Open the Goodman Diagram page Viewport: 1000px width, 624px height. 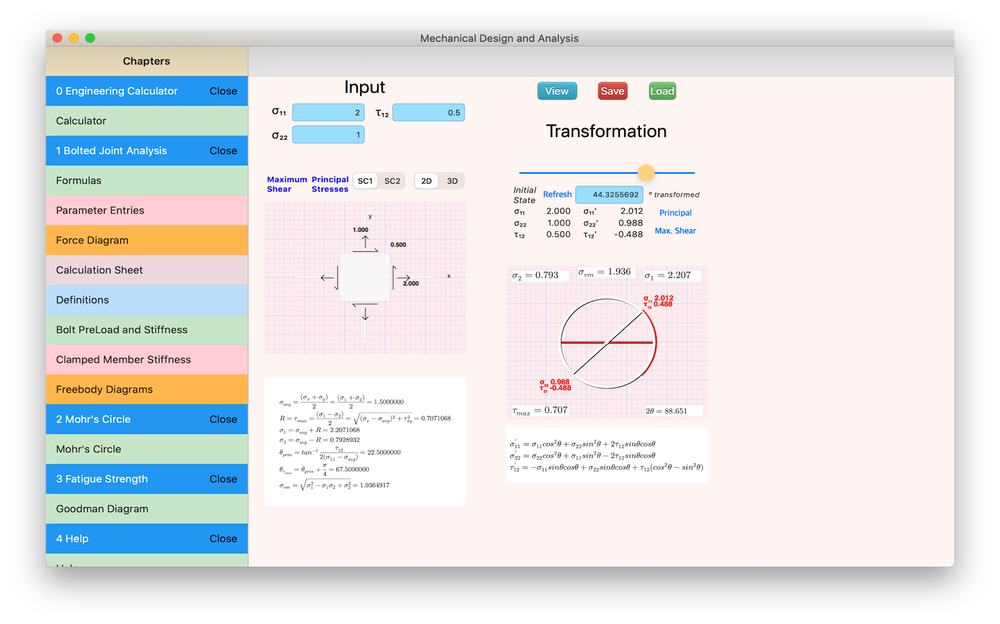[146, 509]
